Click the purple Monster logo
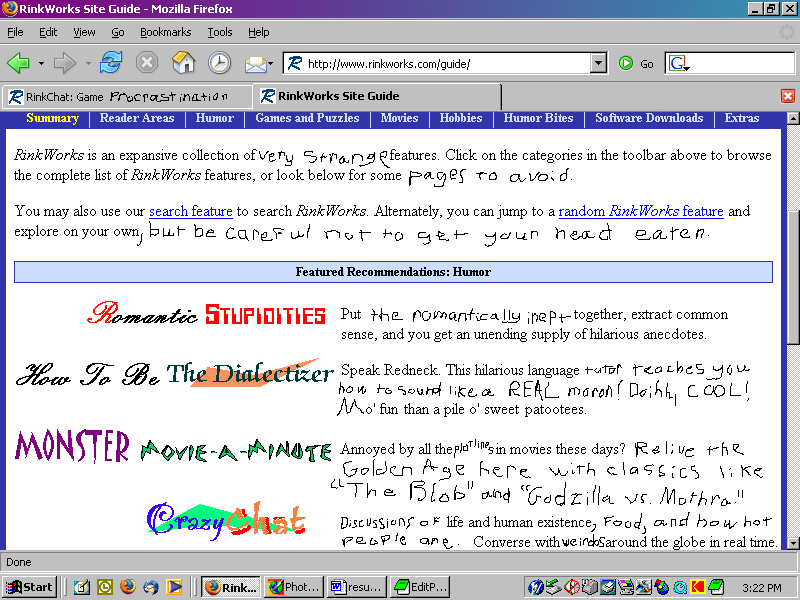Viewport: 800px width, 600px height. point(72,446)
